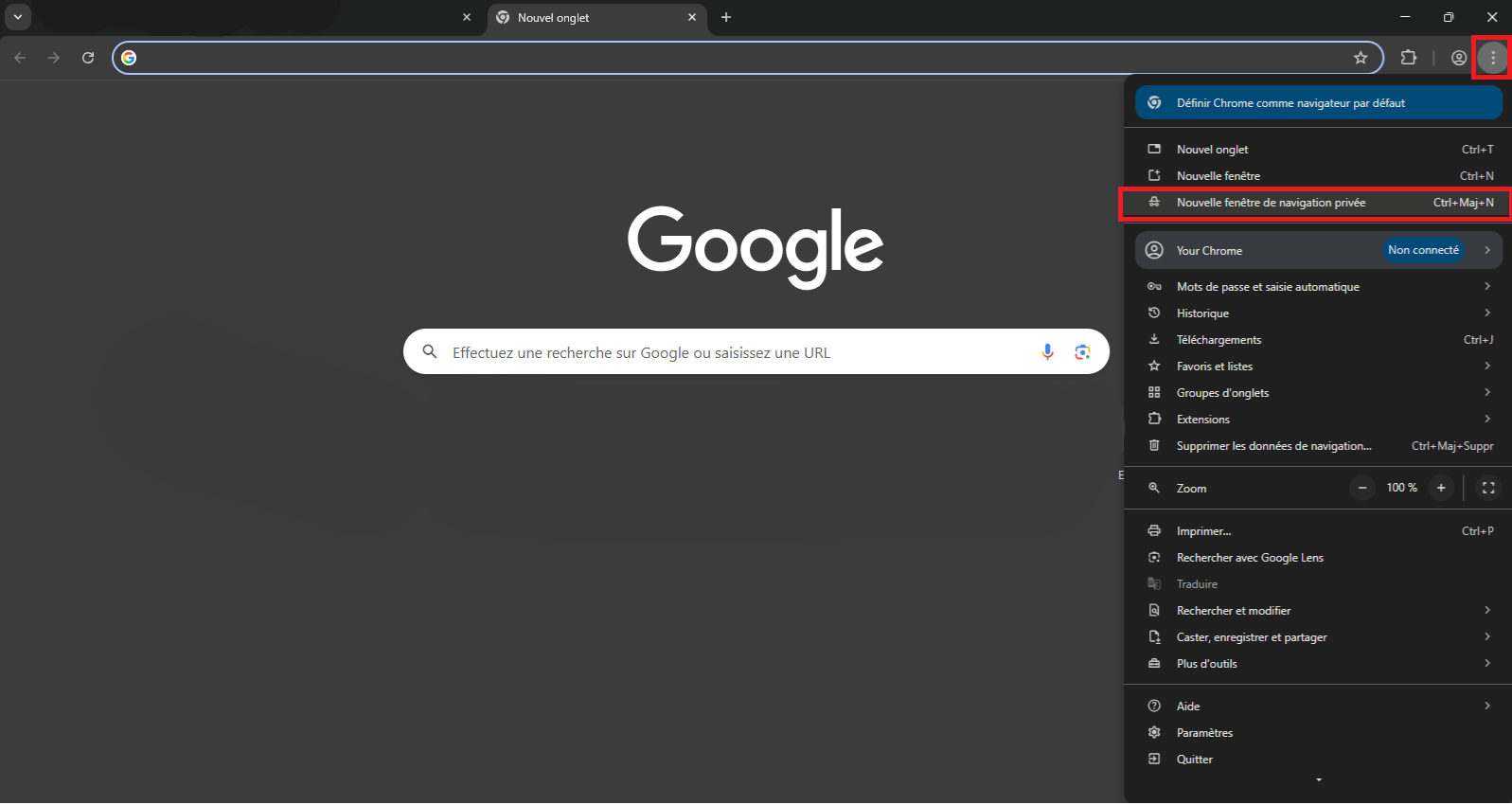
Task: Go forward with the forward arrow
Action: [54, 58]
